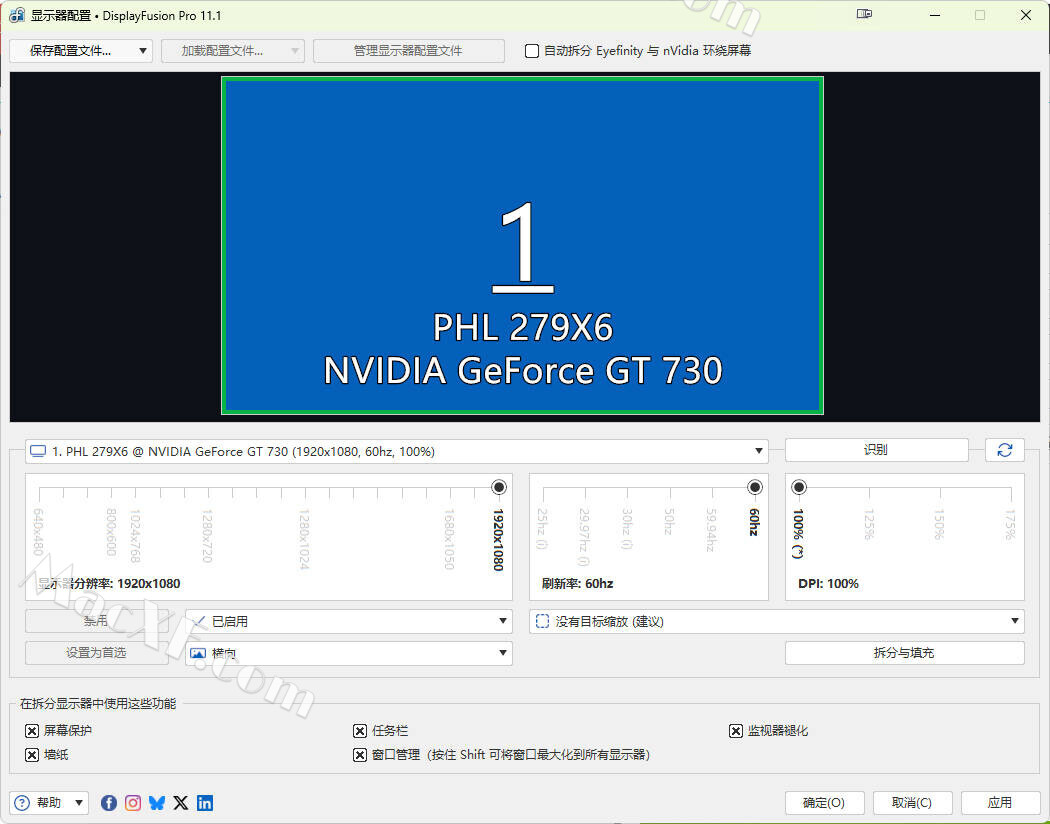This screenshot has width=1050, height=824.
Task: Click the 识别 button
Action: [x=876, y=450]
